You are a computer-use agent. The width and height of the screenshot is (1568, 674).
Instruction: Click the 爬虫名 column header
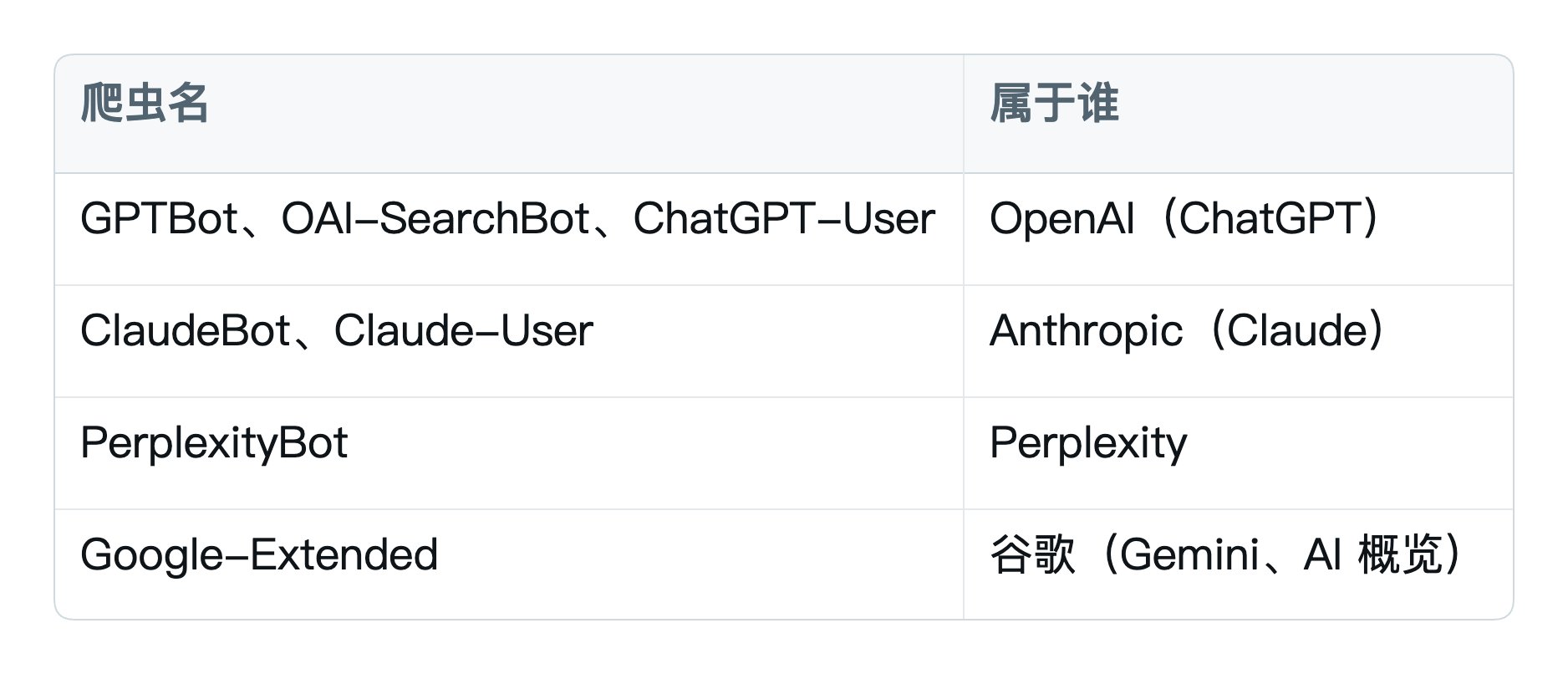(x=145, y=104)
